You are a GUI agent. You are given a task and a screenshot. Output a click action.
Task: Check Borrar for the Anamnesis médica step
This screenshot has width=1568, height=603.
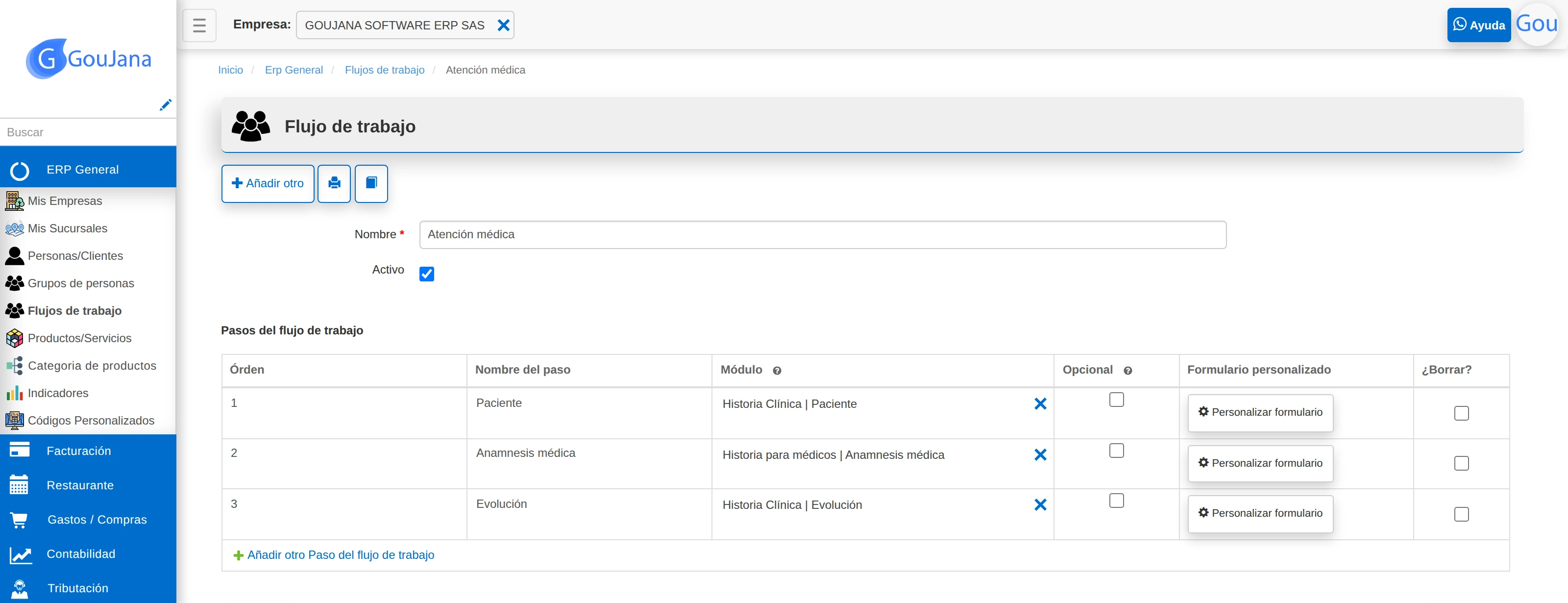1461,463
